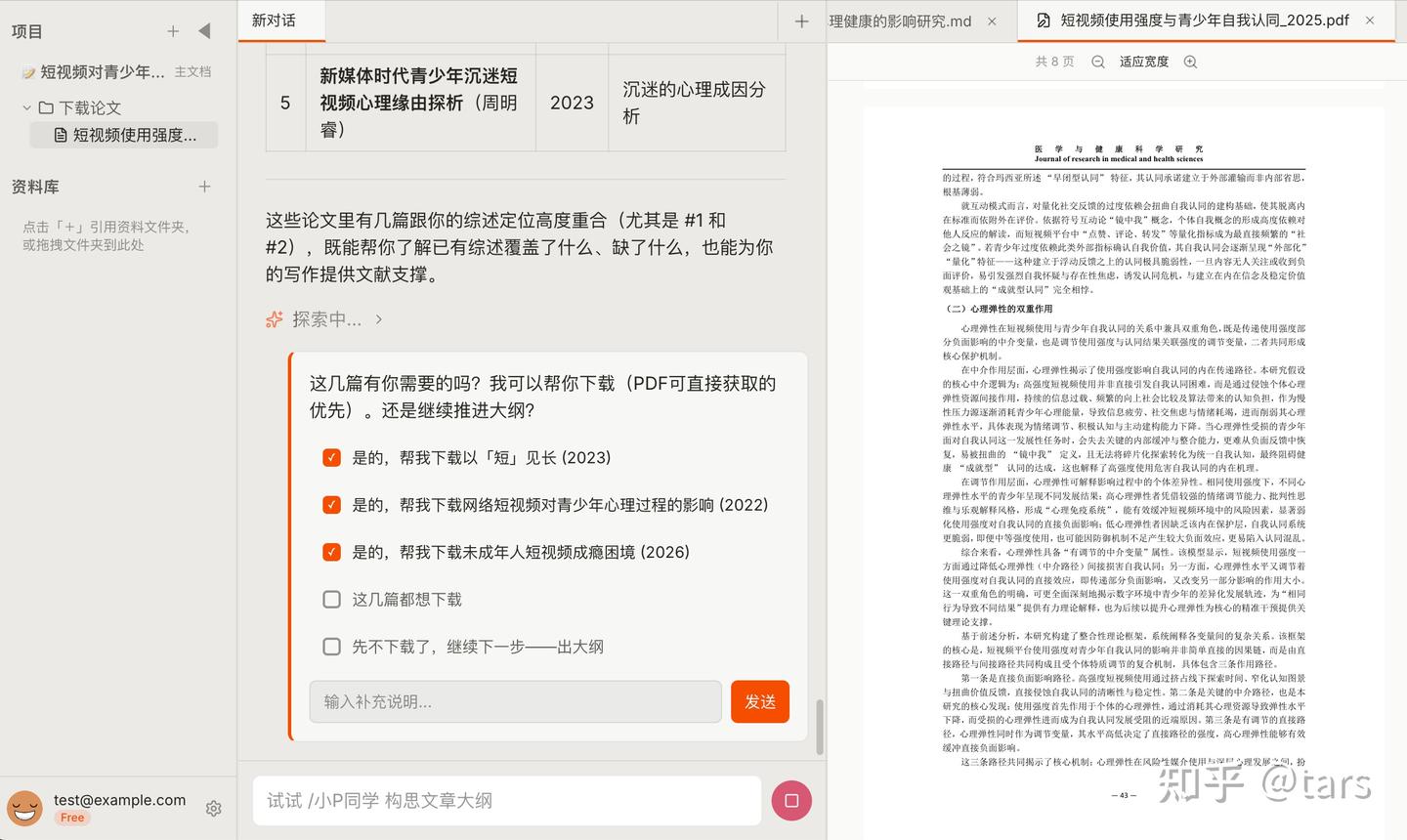Click the zoom in magnifier in the PDF toolbar
Screen dimensions: 1407x840
tap(1190, 61)
